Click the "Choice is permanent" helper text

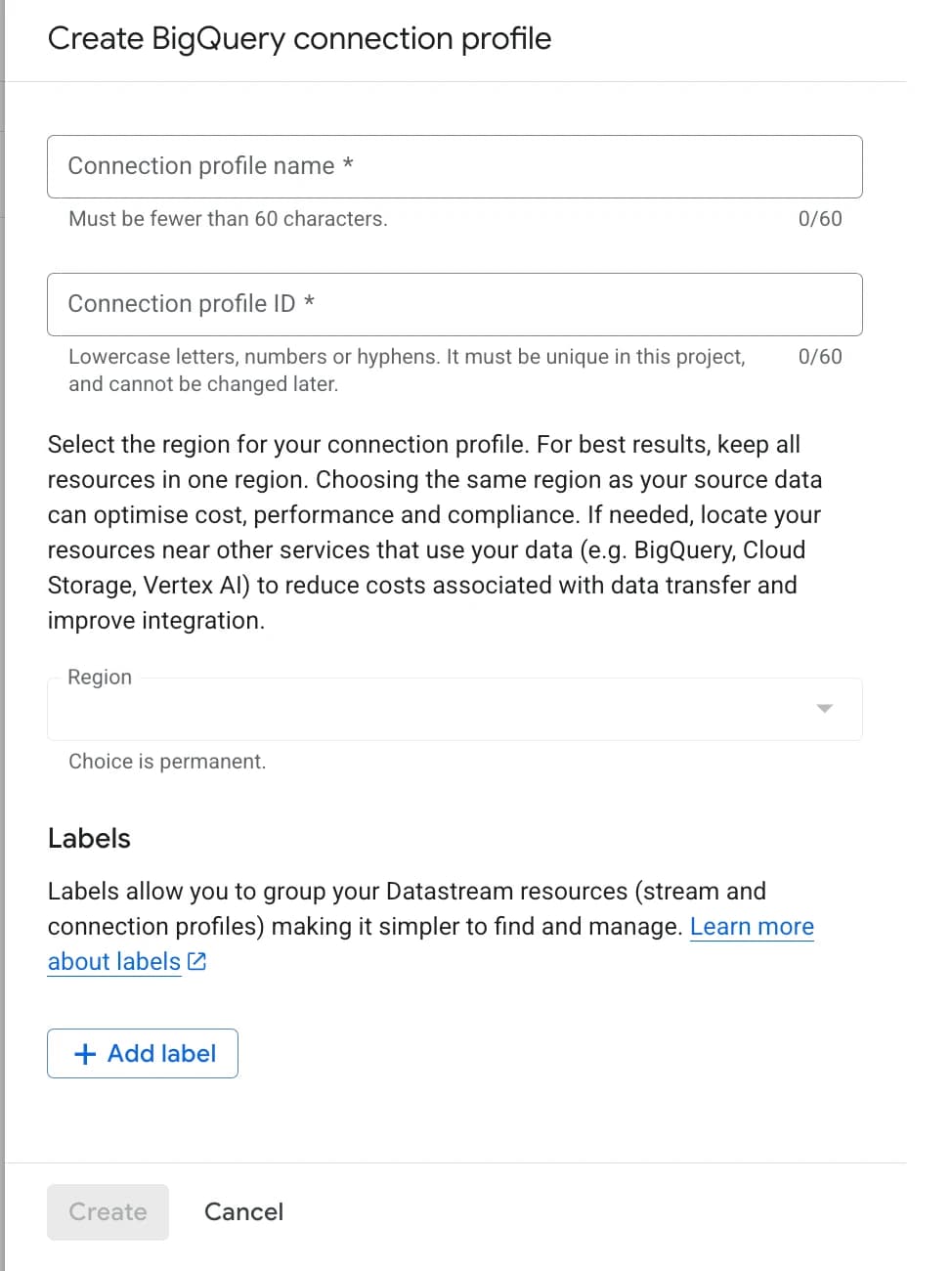167,761
